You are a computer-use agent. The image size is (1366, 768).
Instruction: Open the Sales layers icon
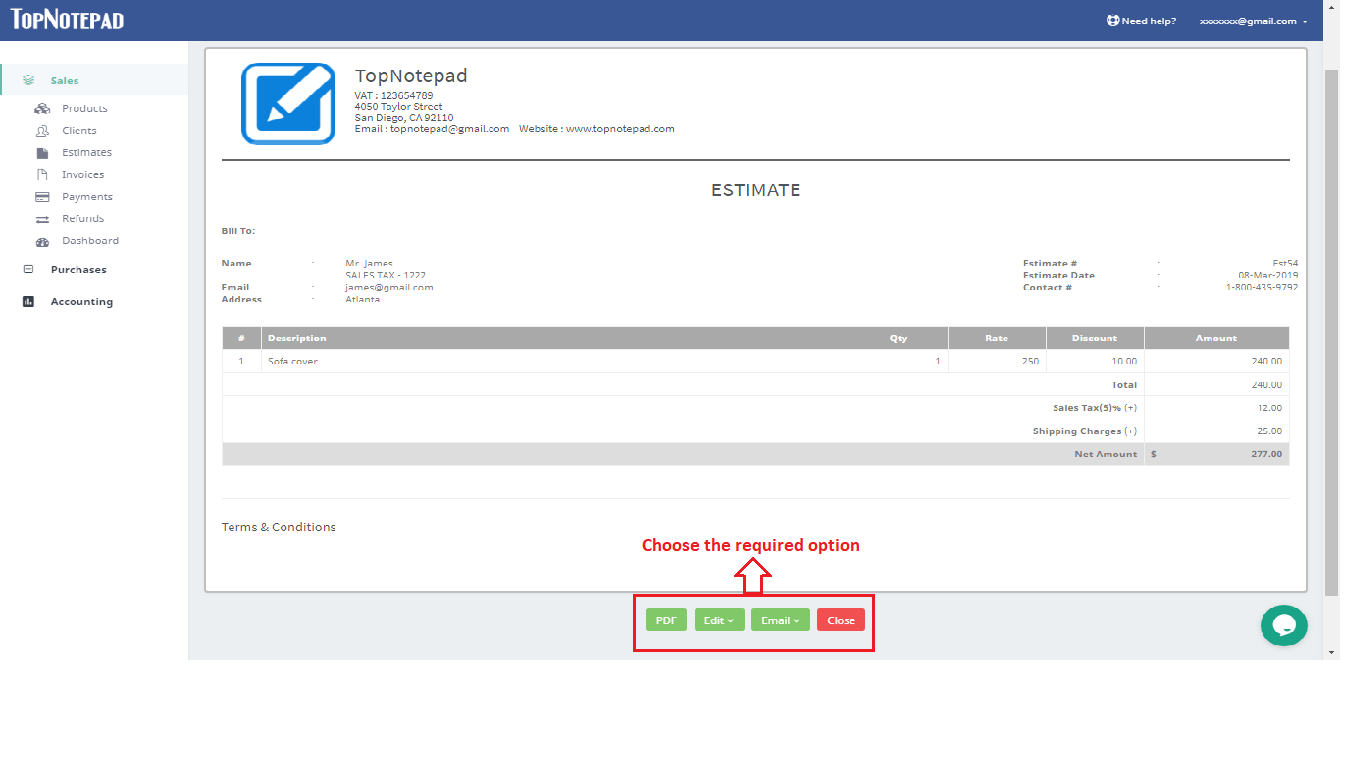pos(29,80)
